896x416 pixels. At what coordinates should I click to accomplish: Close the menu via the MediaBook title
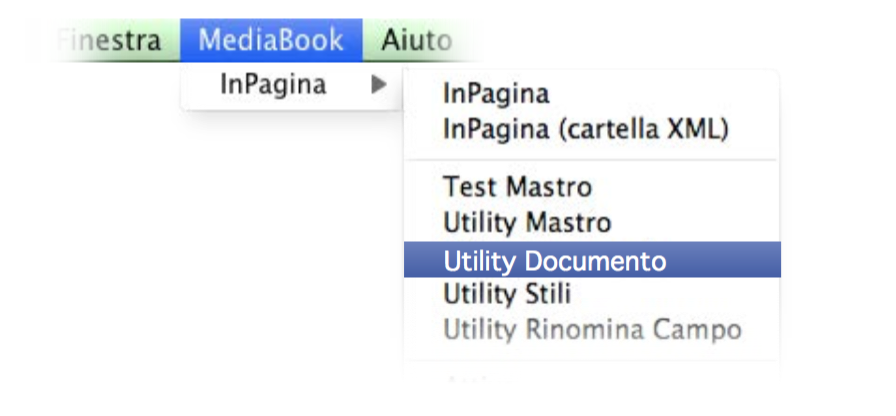click(x=271, y=41)
